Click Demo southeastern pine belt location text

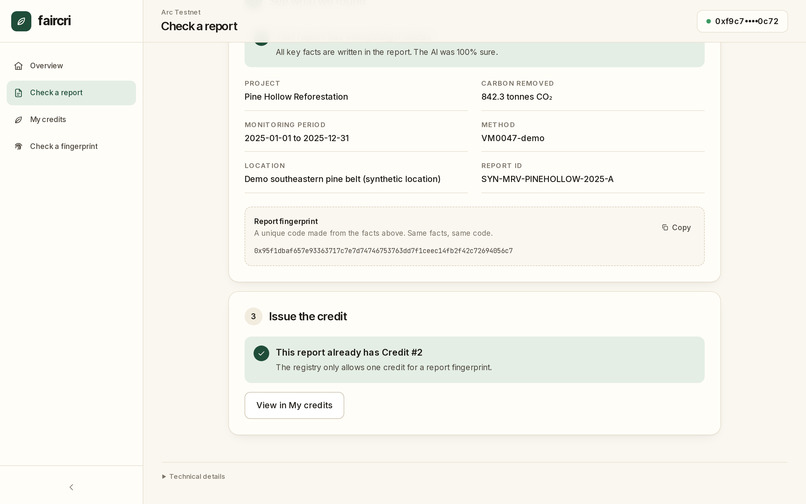point(342,179)
